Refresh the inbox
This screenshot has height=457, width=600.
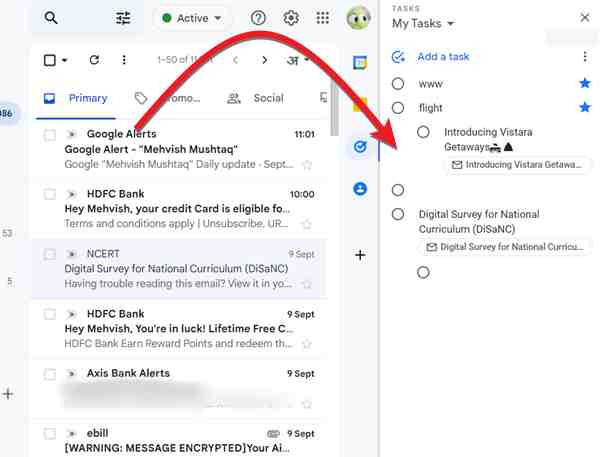click(x=94, y=60)
